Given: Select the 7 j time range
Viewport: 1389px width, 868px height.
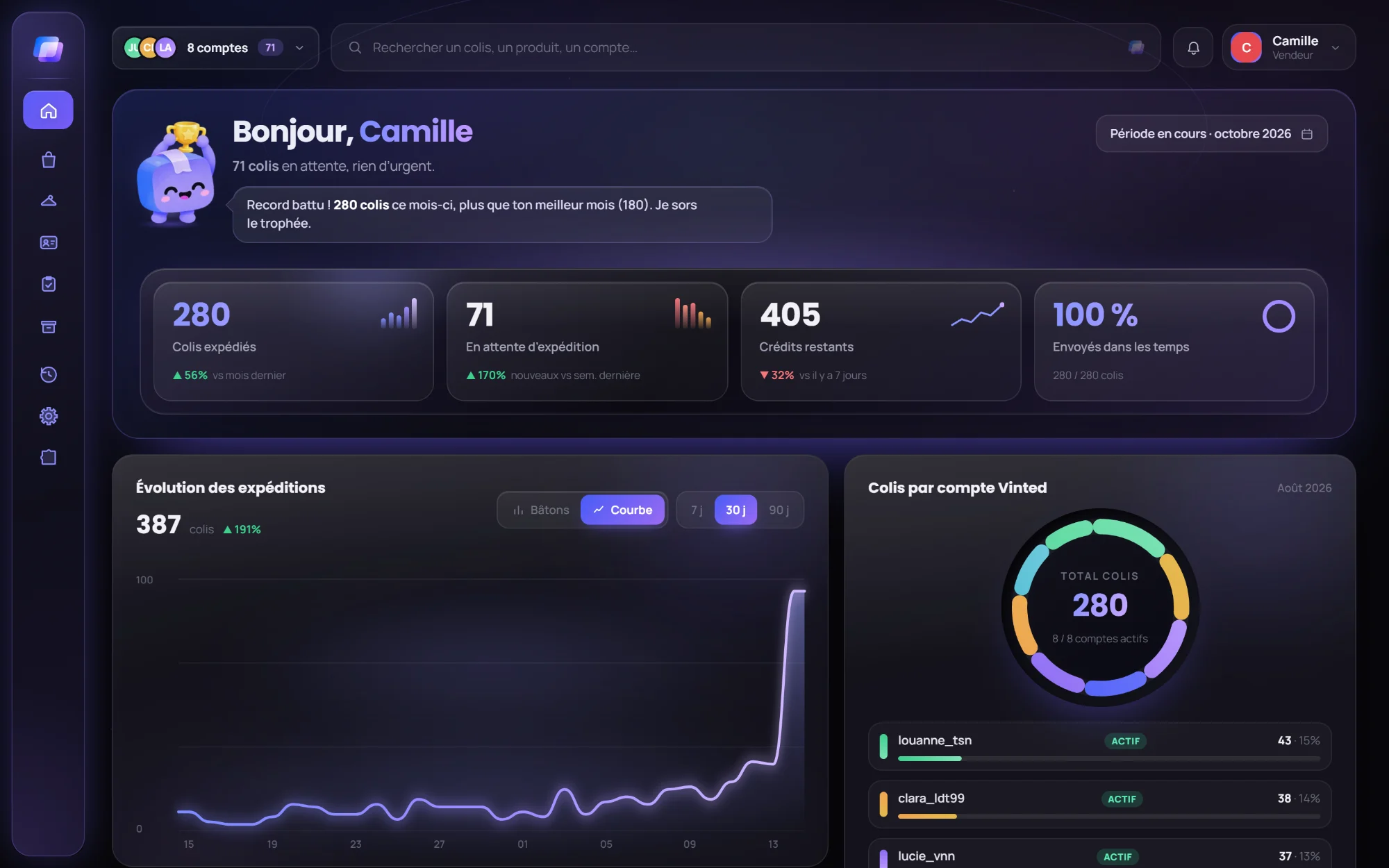Looking at the screenshot, I should click(x=697, y=510).
